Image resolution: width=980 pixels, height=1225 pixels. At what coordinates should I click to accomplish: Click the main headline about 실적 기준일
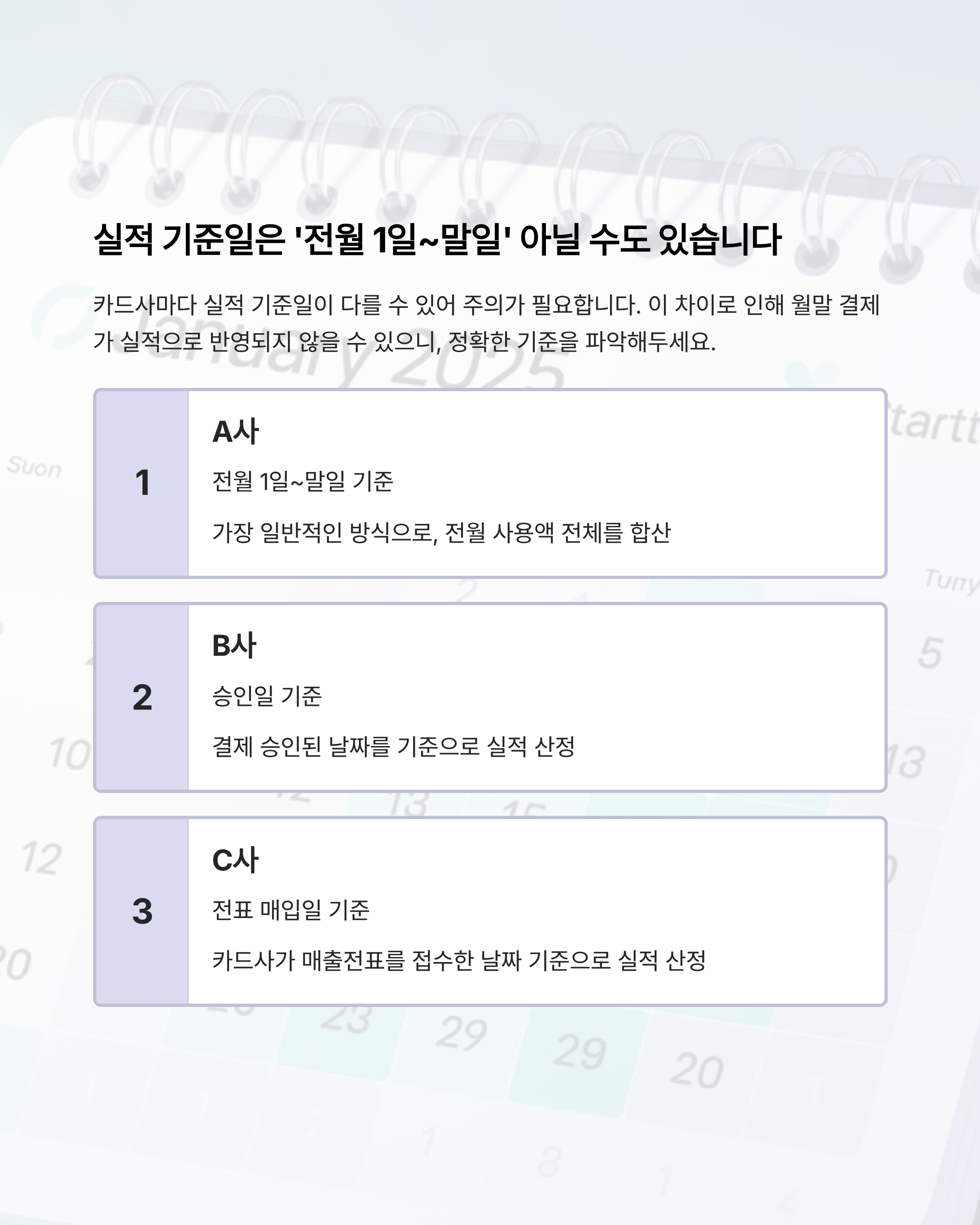(x=437, y=239)
